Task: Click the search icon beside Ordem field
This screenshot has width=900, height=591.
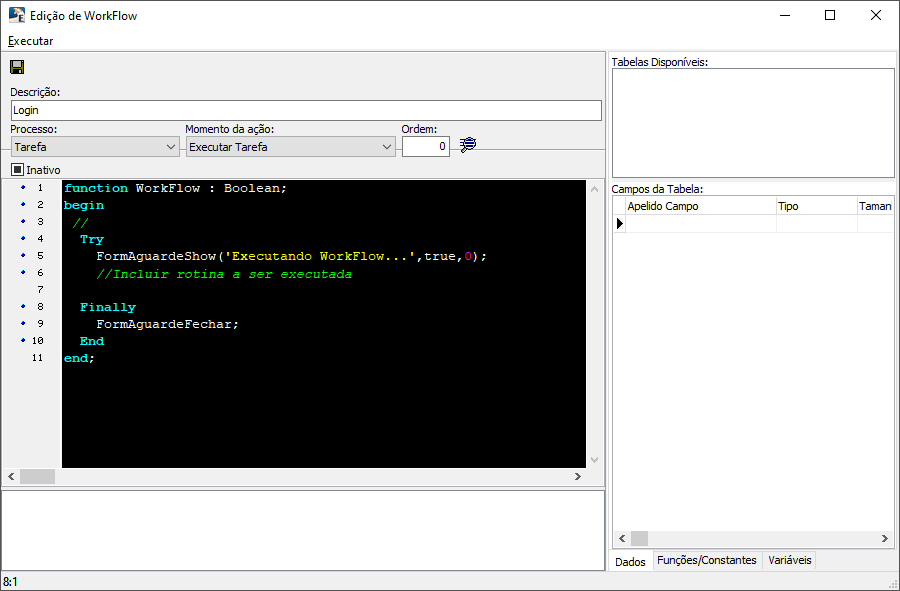Action: point(467,146)
